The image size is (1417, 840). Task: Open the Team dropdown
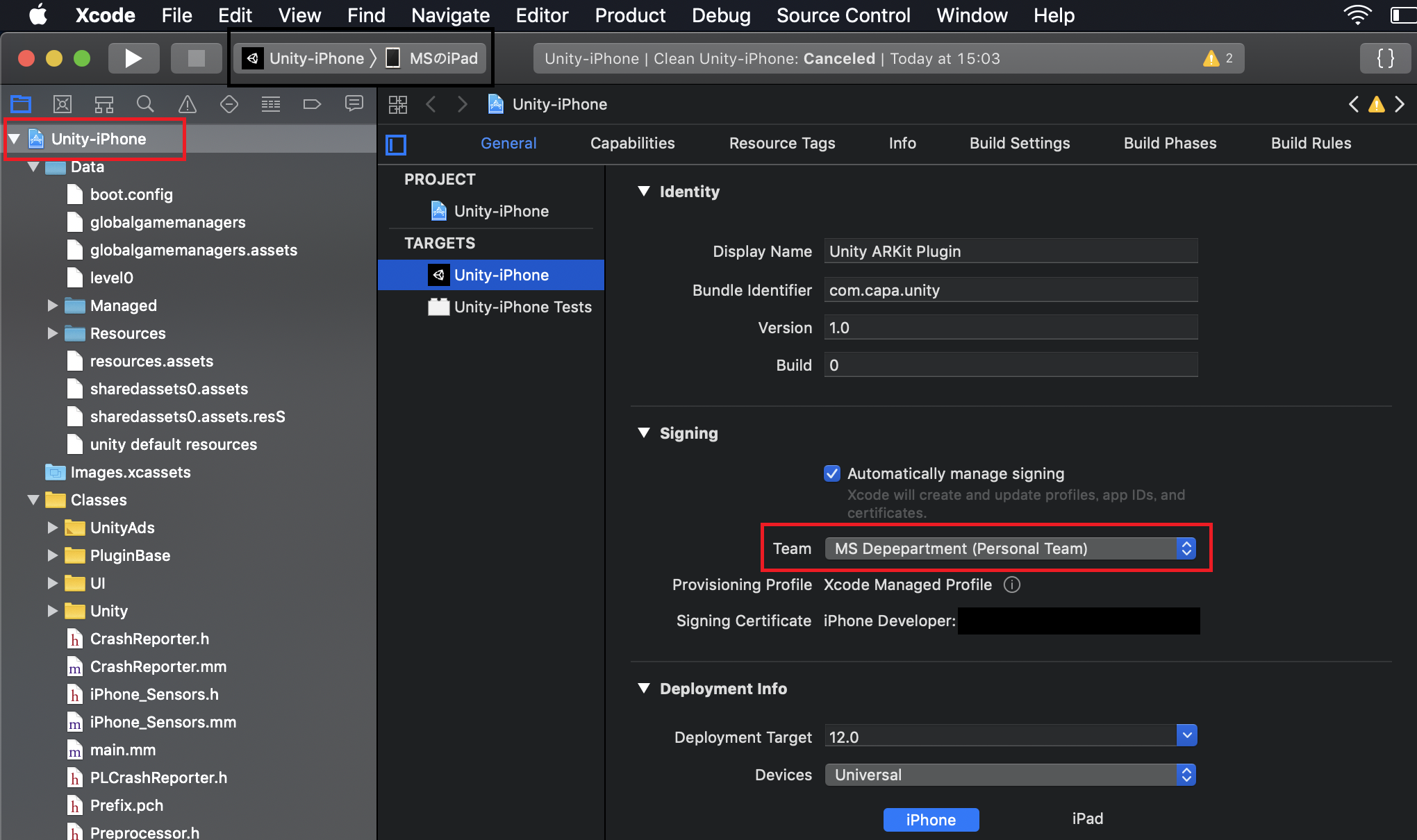pos(1011,548)
